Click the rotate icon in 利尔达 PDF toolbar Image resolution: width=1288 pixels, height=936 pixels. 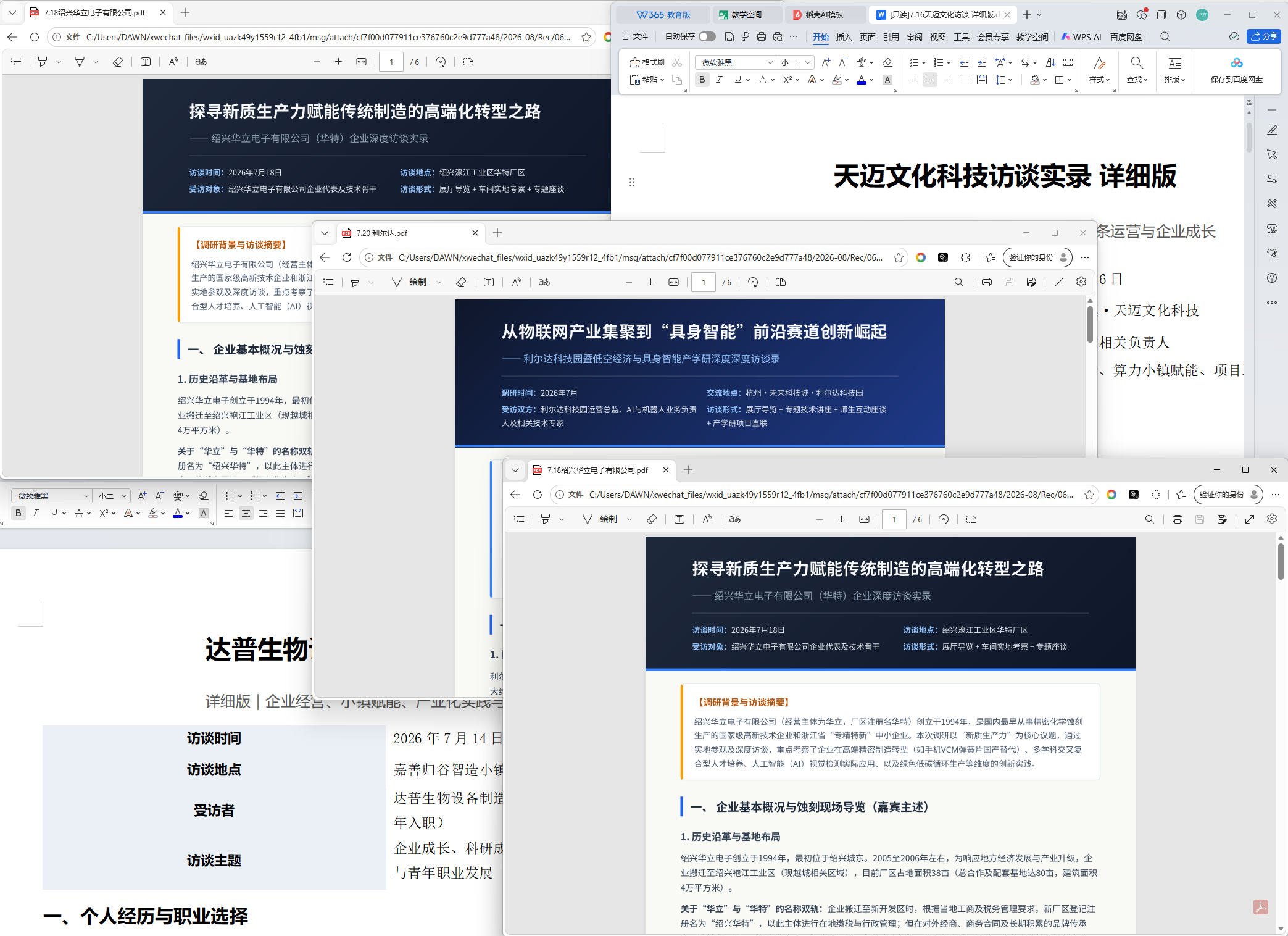point(753,282)
